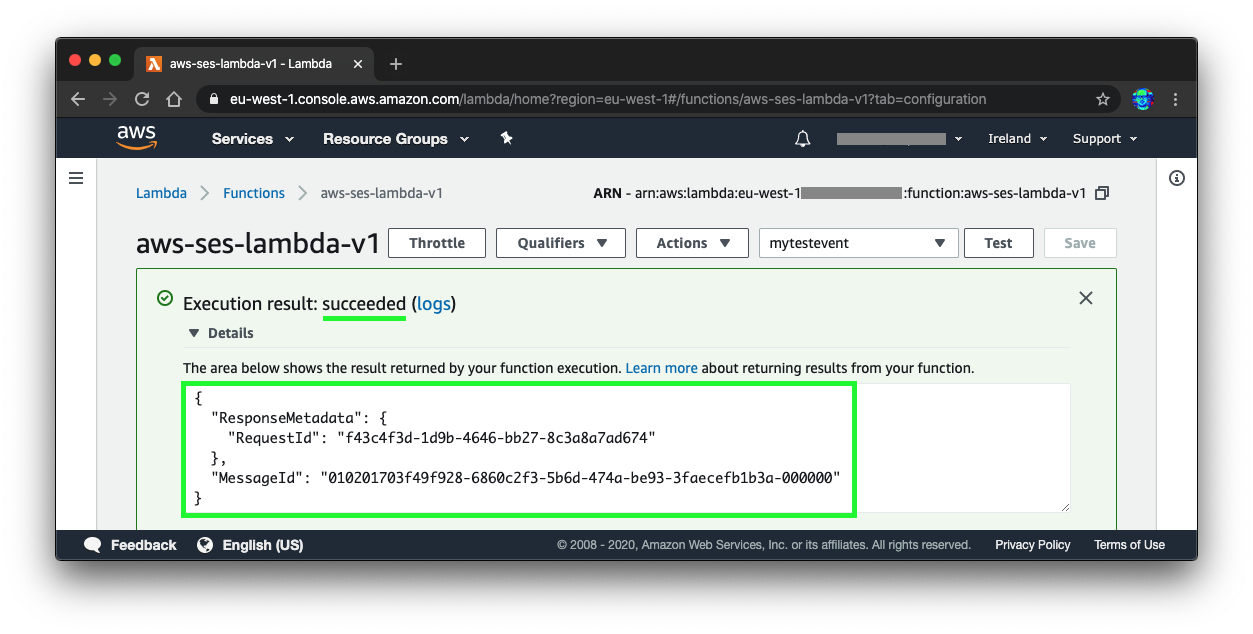Toggle the sidebar hamburger menu icon

coord(76,177)
